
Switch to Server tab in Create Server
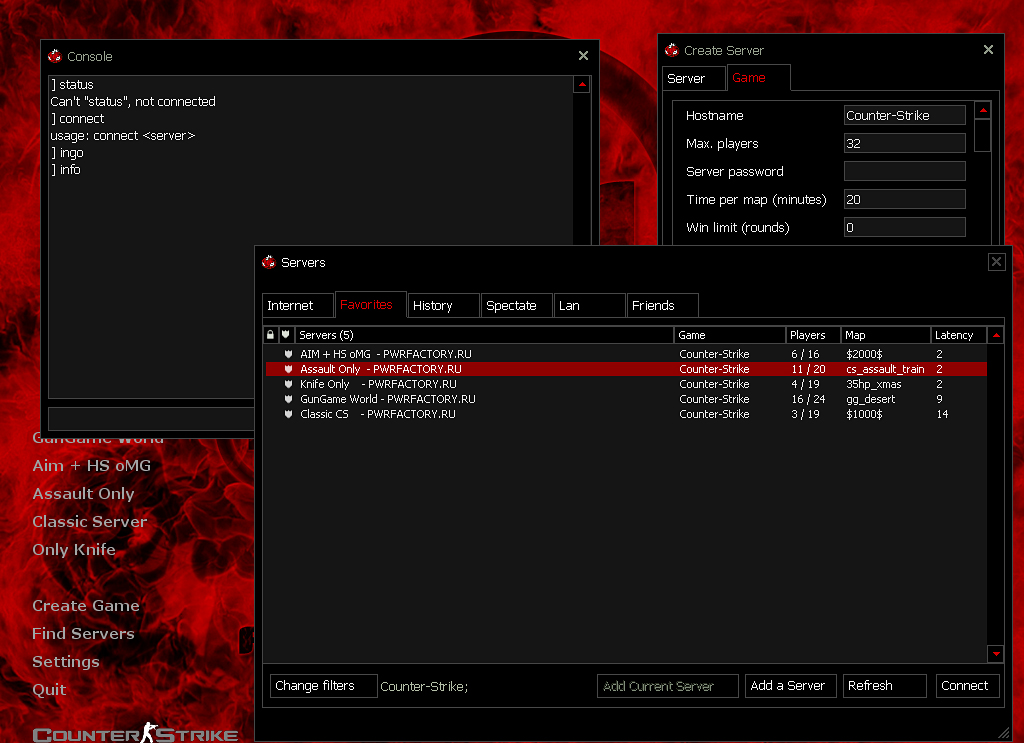coord(694,78)
